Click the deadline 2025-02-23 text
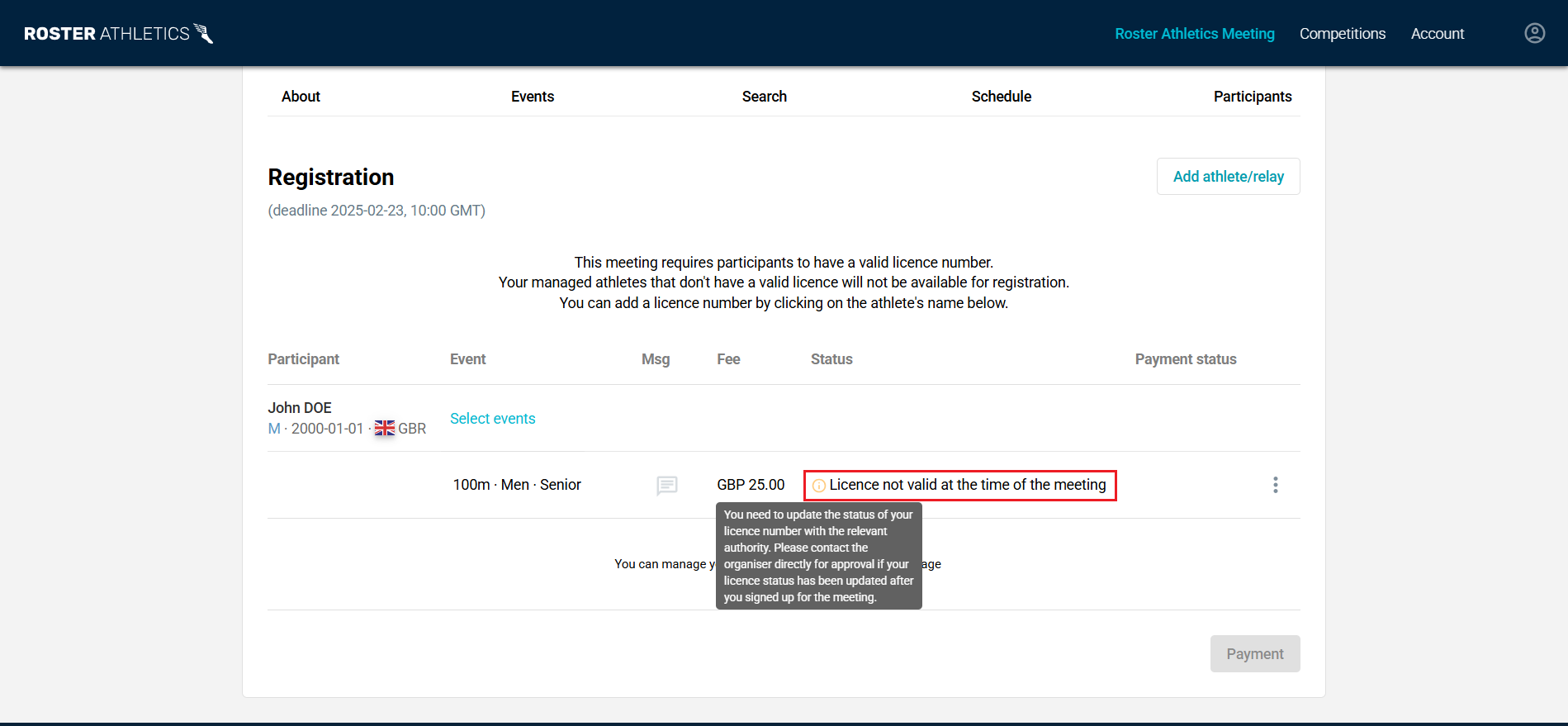Image resolution: width=1568 pixels, height=726 pixels. [377, 211]
